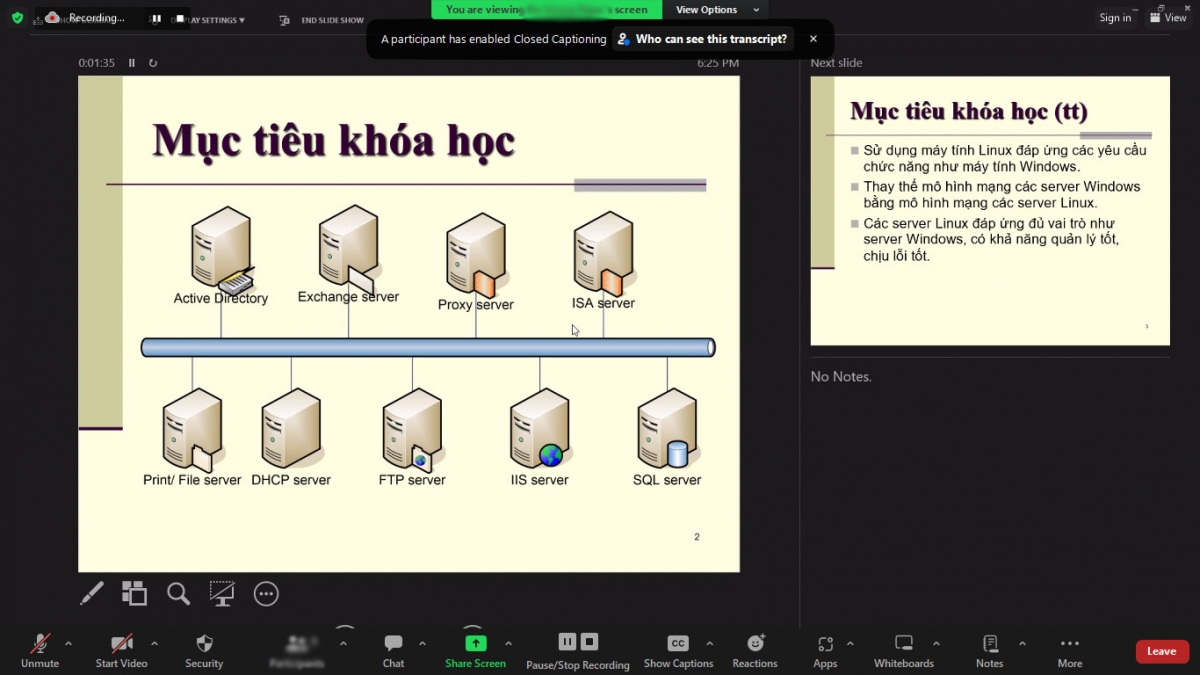Expand Share Screen options arrow

point(508,643)
